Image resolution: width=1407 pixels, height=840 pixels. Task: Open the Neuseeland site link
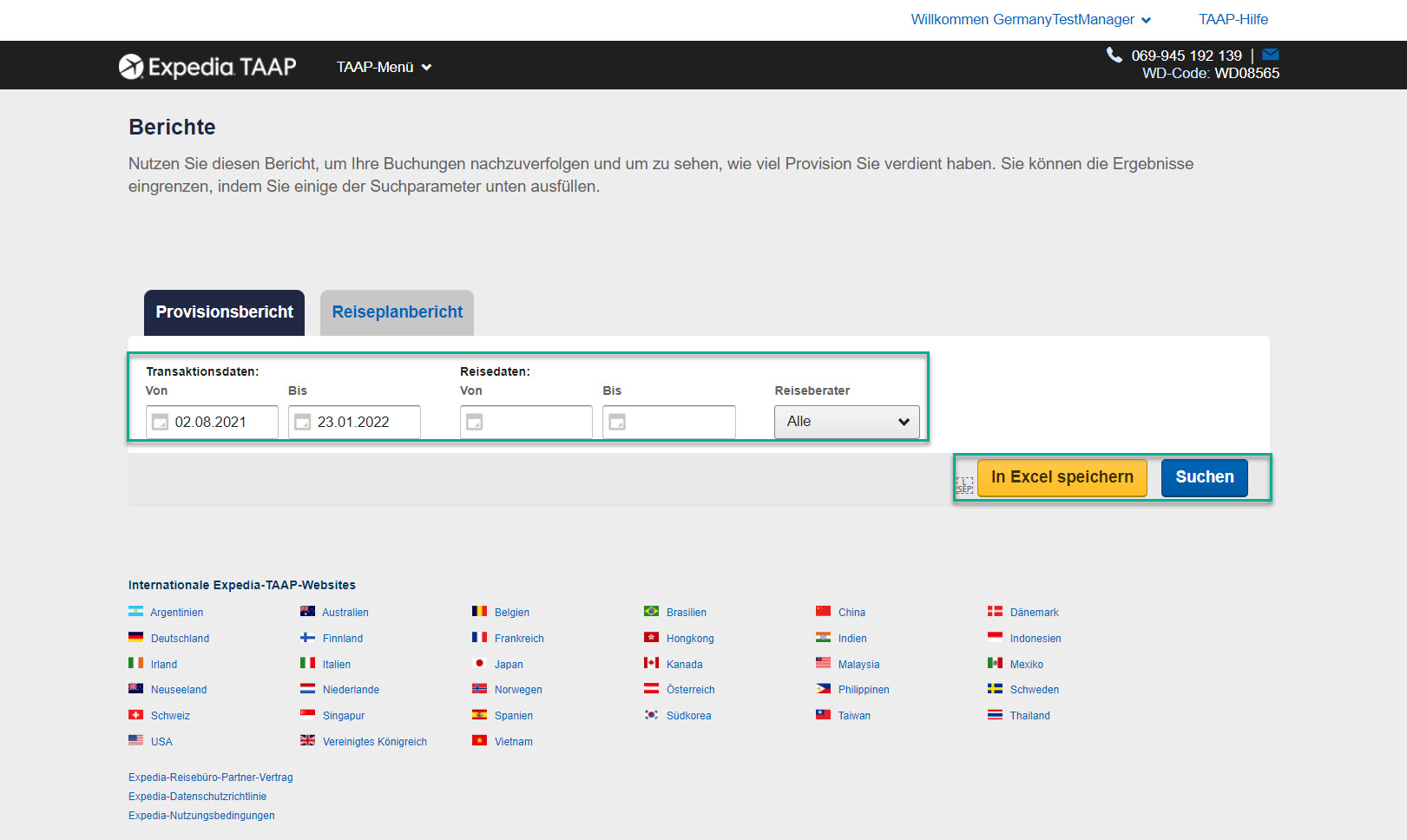tap(179, 690)
